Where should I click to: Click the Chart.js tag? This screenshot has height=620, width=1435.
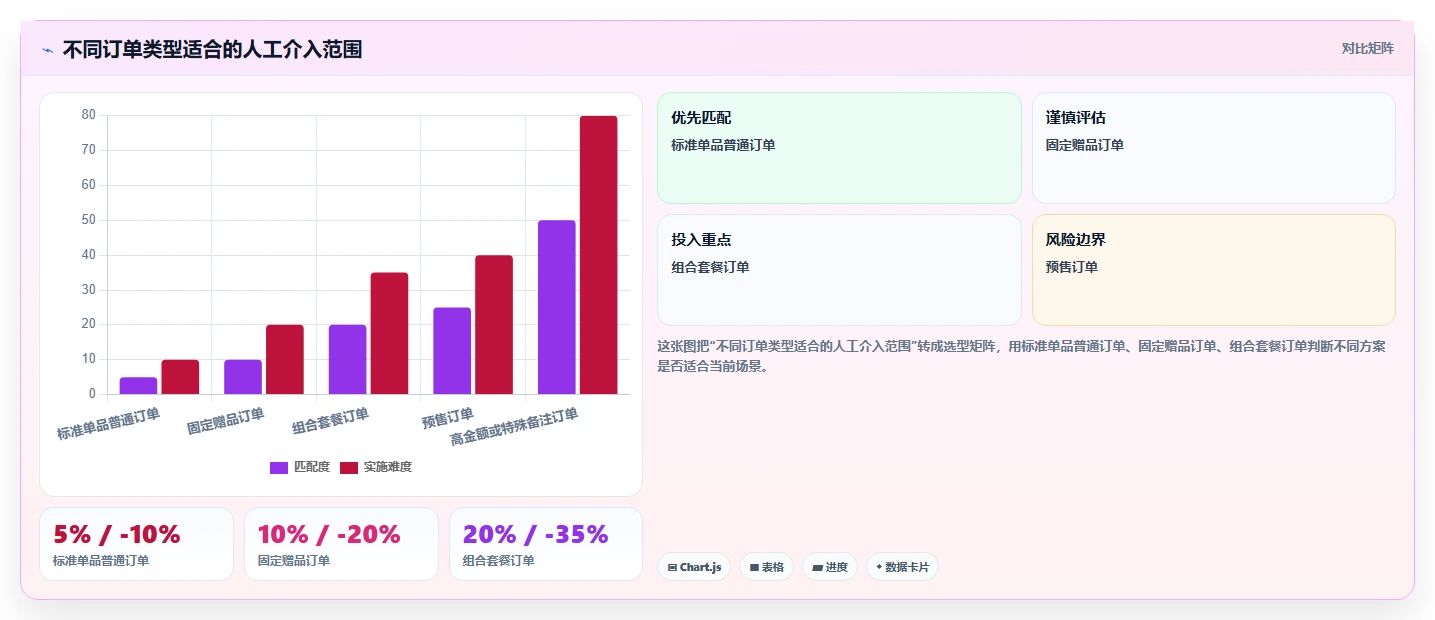coord(694,567)
